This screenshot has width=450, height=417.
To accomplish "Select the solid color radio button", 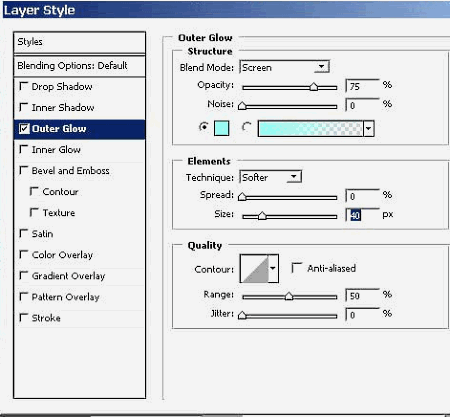I will pos(204,127).
